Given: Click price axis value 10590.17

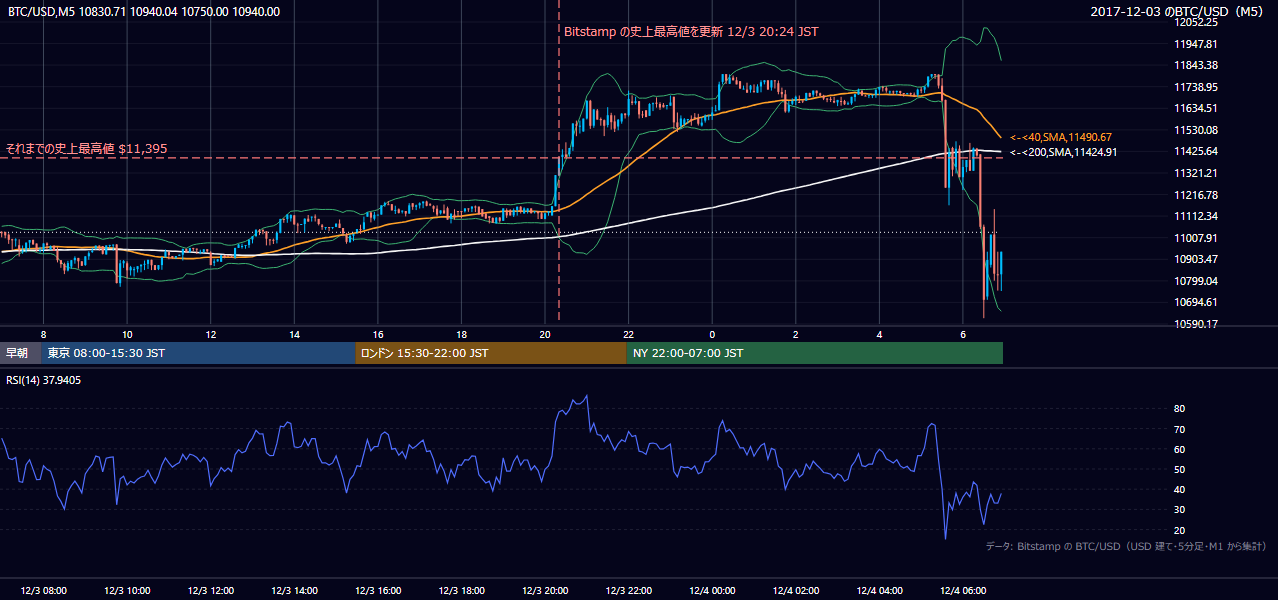Looking at the screenshot, I should coord(1195,324).
